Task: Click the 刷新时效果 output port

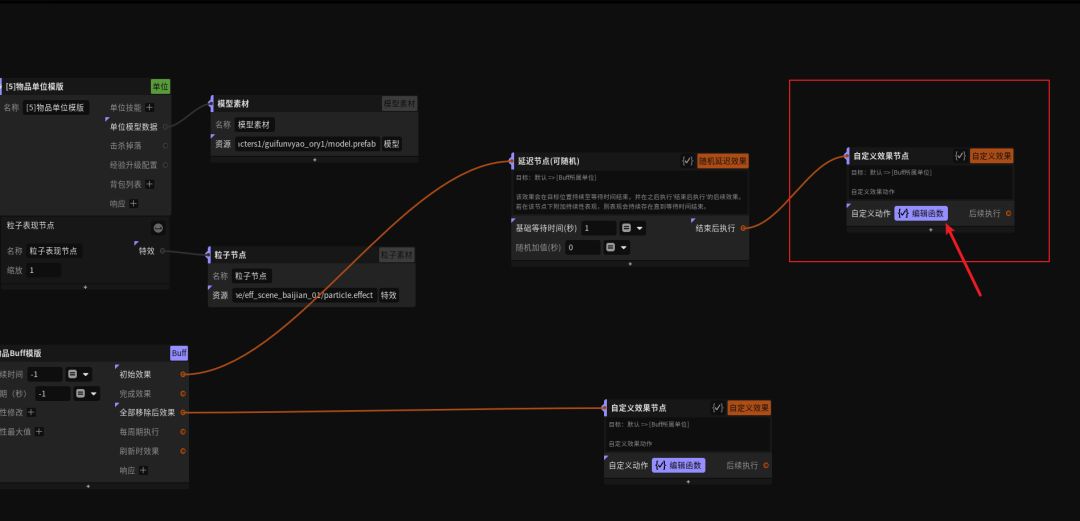Action: point(183,451)
